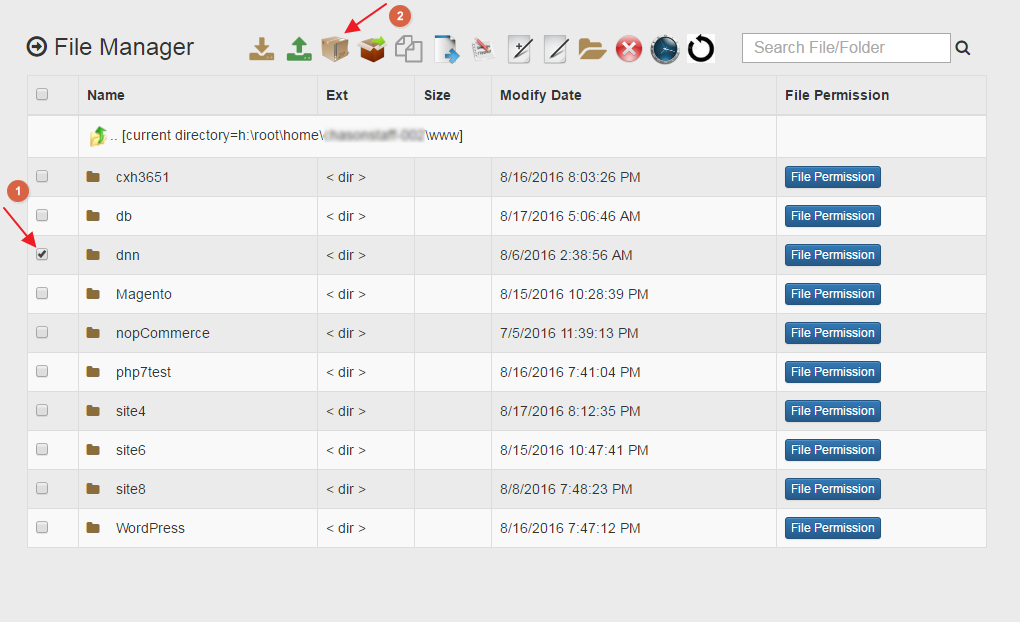The width and height of the screenshot is (1020, 622).
Task: Click the refresh file list icon
Action: point(700,47)
